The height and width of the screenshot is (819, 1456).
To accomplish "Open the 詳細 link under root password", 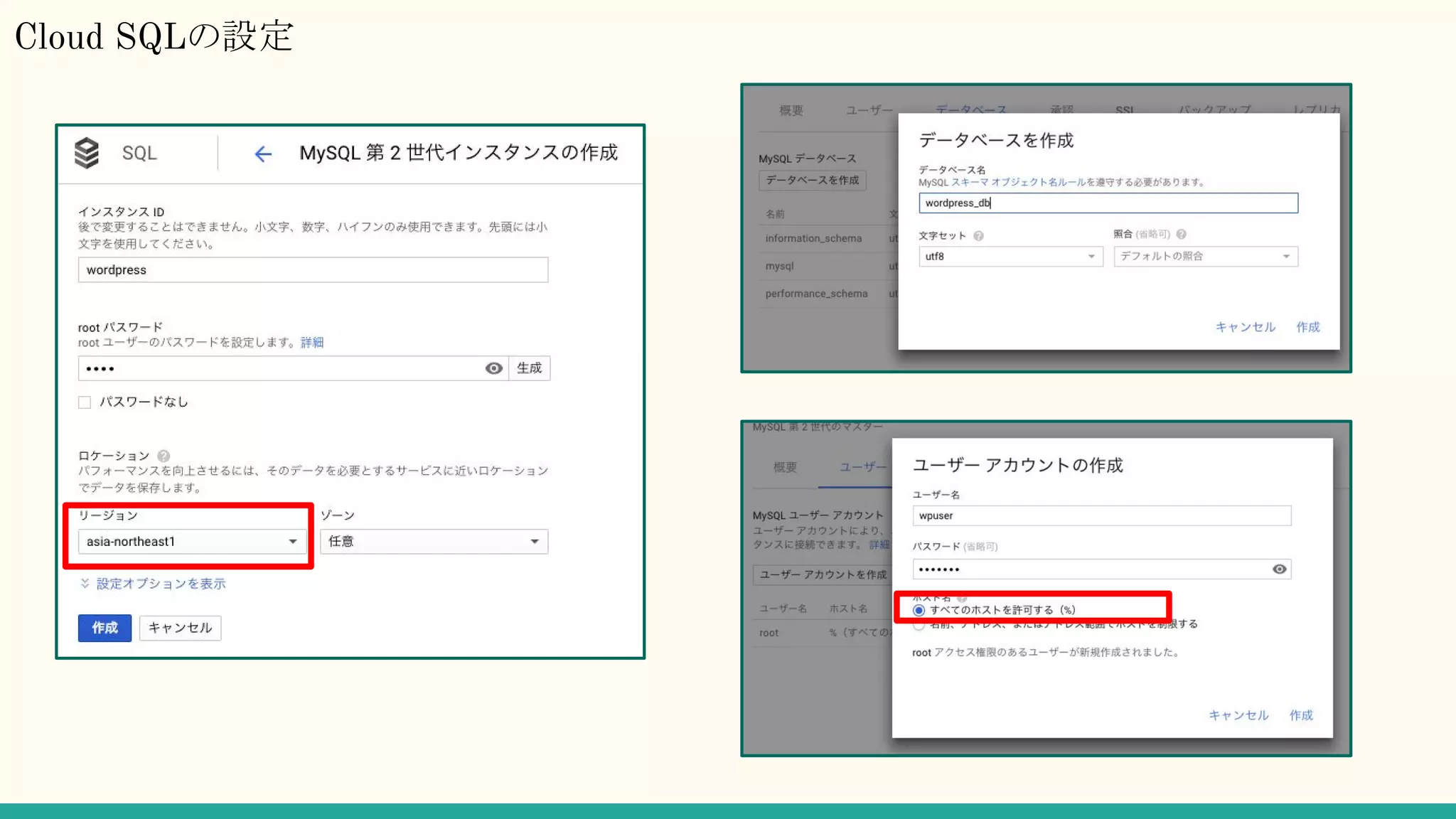I will click(311, 343).
